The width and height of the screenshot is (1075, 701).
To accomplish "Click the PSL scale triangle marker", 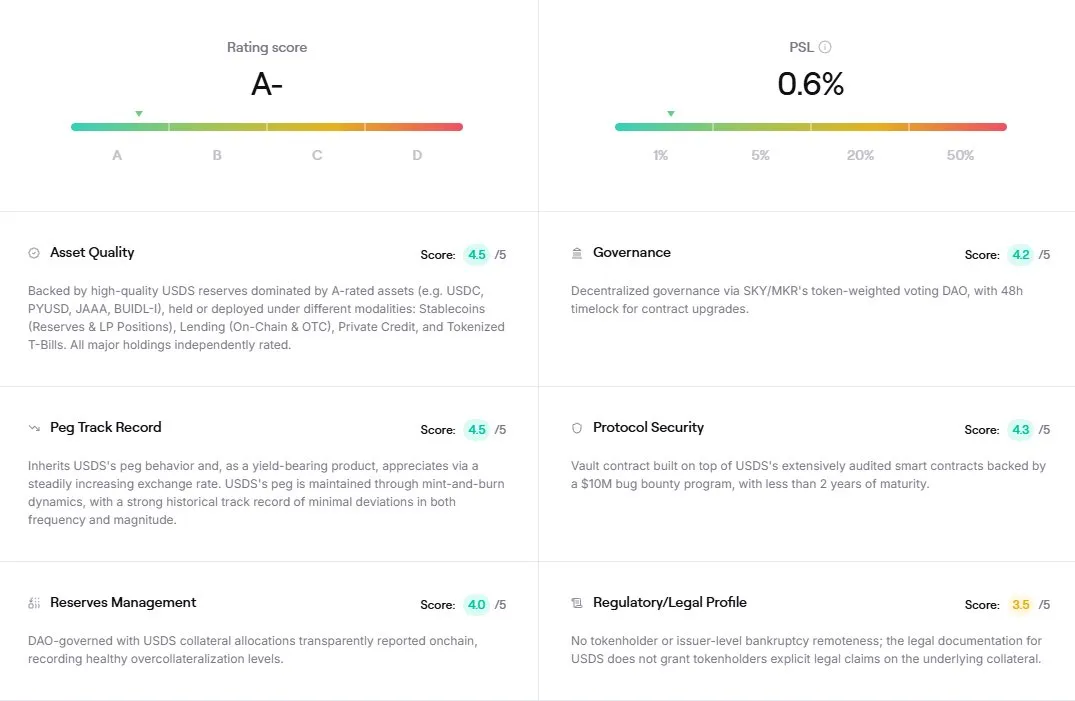I will coord(671,114).
